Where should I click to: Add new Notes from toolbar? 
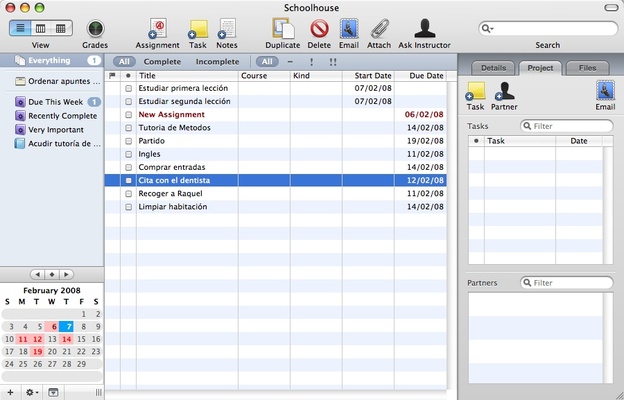pos(227,29)
